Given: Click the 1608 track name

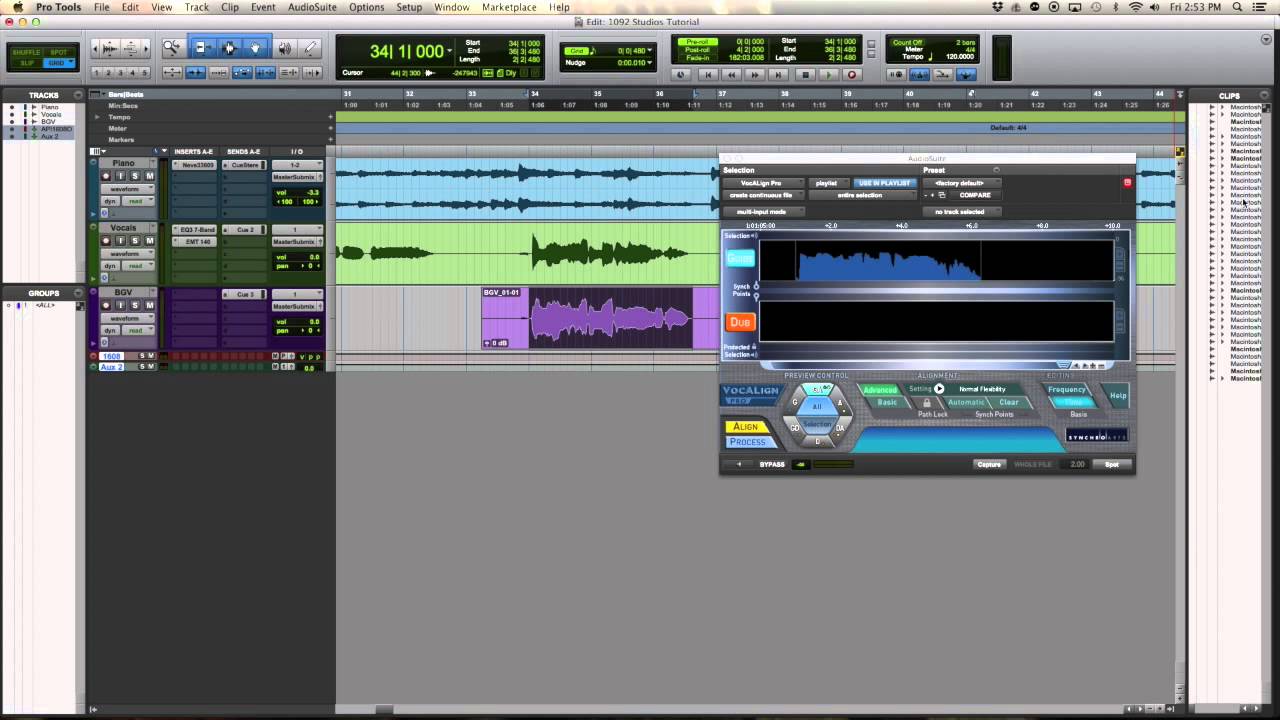Looking at the screenshot, I should click(x=112, y=356).
